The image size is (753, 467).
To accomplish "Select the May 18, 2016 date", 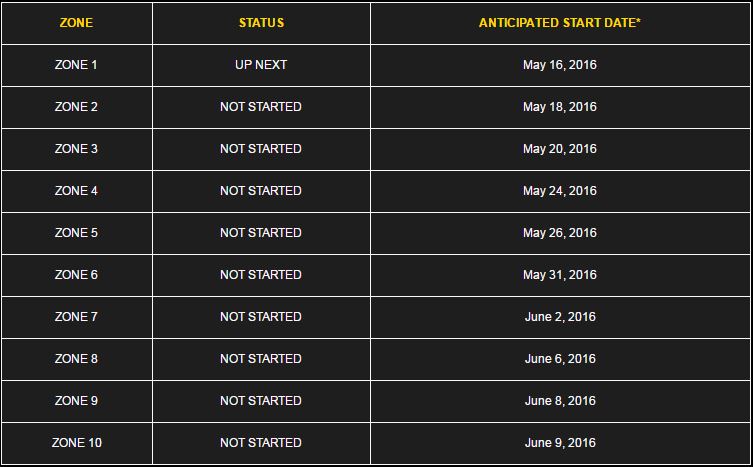I will click(x=560, y=107).
